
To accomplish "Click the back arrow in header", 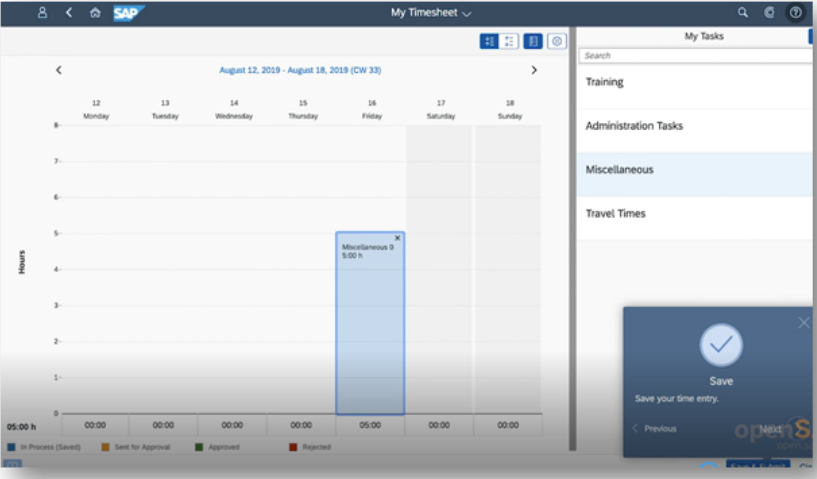I will pos(68,13).
